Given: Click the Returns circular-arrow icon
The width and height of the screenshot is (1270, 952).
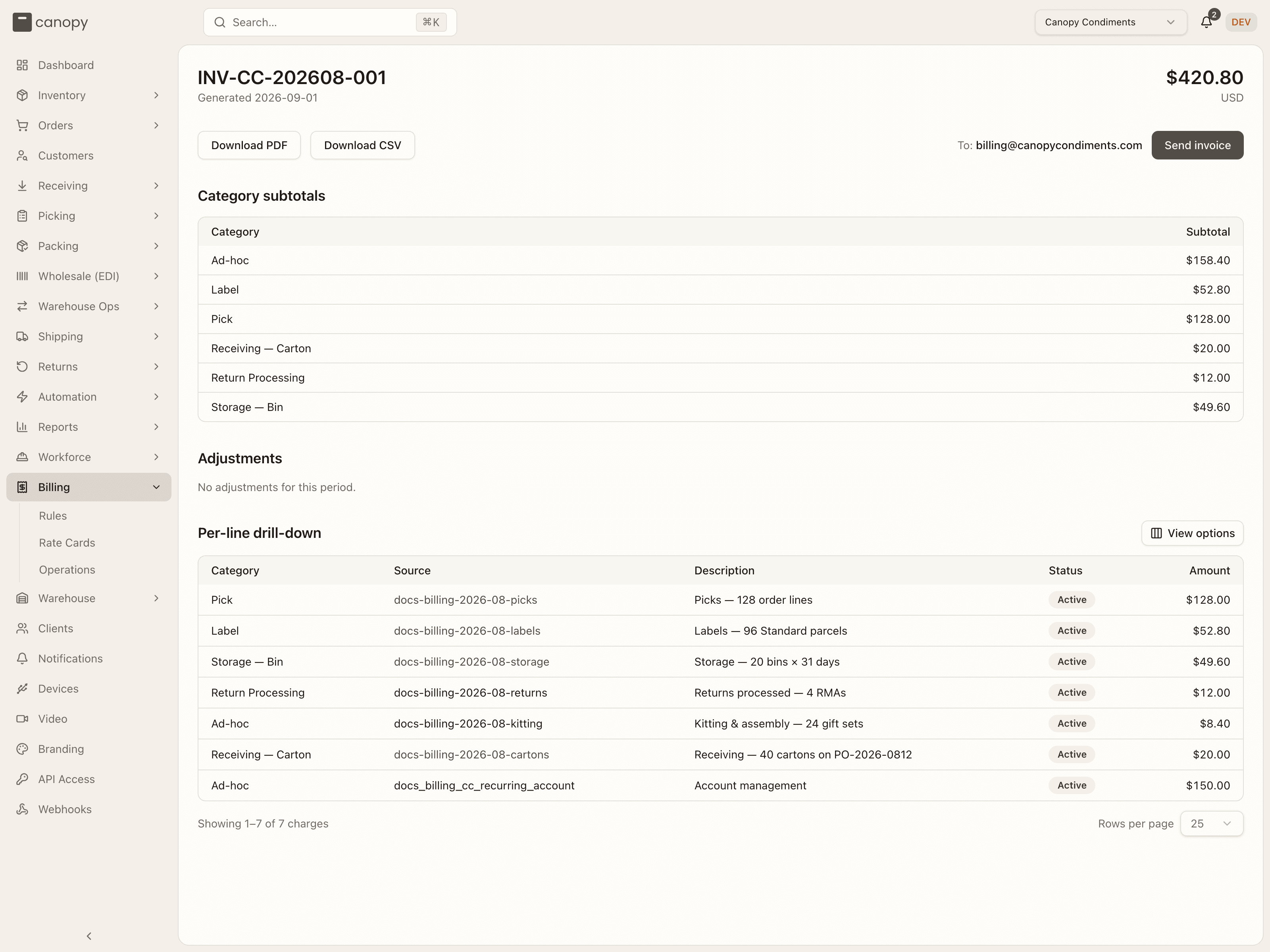Looking at the screenshot, I should tap(22, 367).
